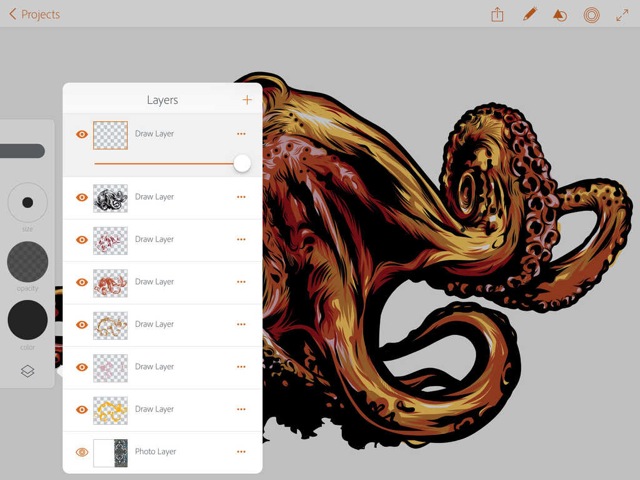Enter fullscreen with the expand arrows icon
The height and width of the screenshot is (480, 640).
(622, 15)
